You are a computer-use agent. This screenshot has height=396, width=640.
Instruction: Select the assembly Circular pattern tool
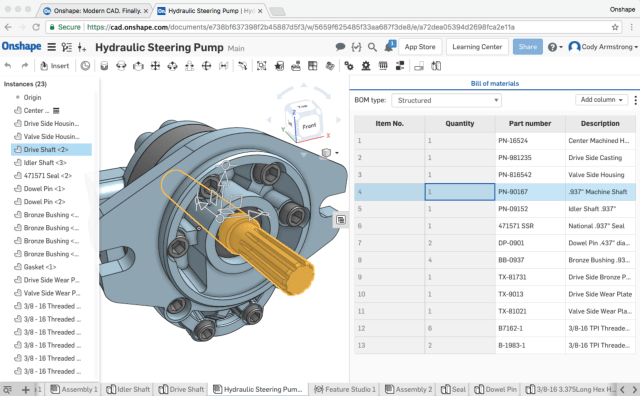point(330,66)
